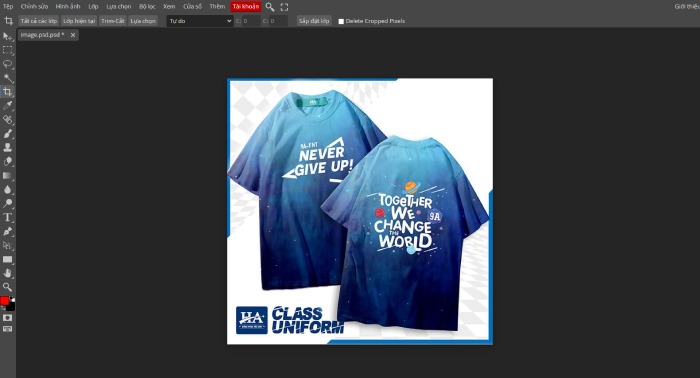Click the crop icon in options bar
The image size is (700, 378).
[x=8, y=21]
